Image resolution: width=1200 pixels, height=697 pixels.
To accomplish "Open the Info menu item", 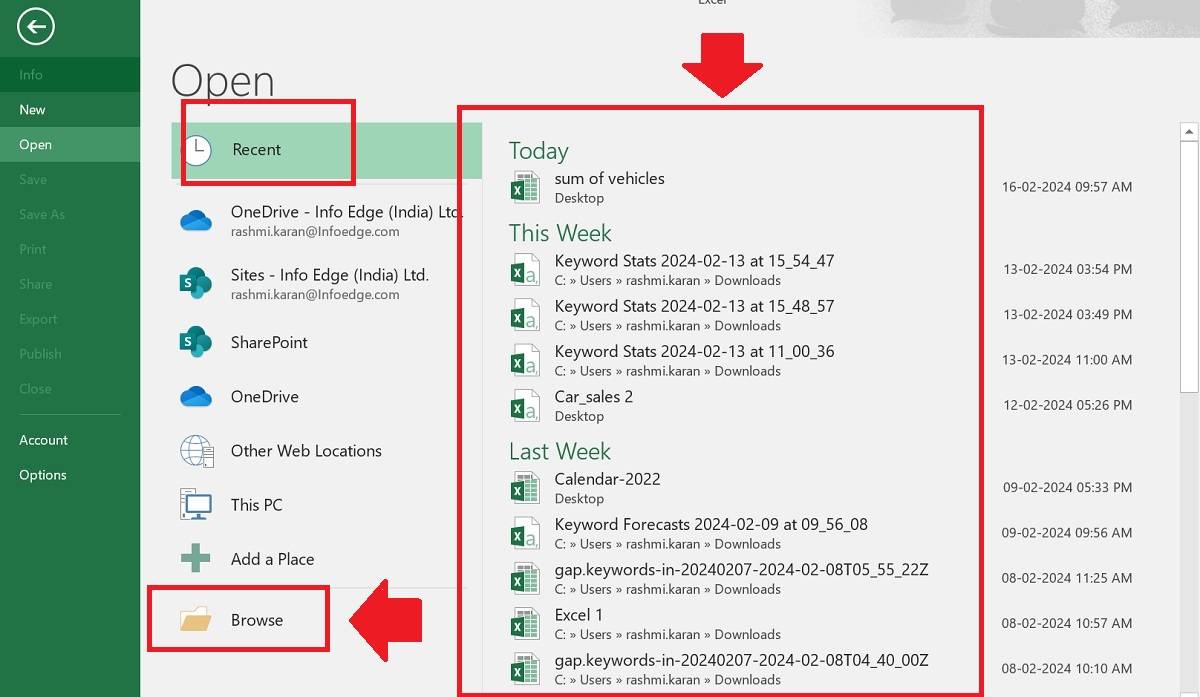I will click(x=31, y=75).
